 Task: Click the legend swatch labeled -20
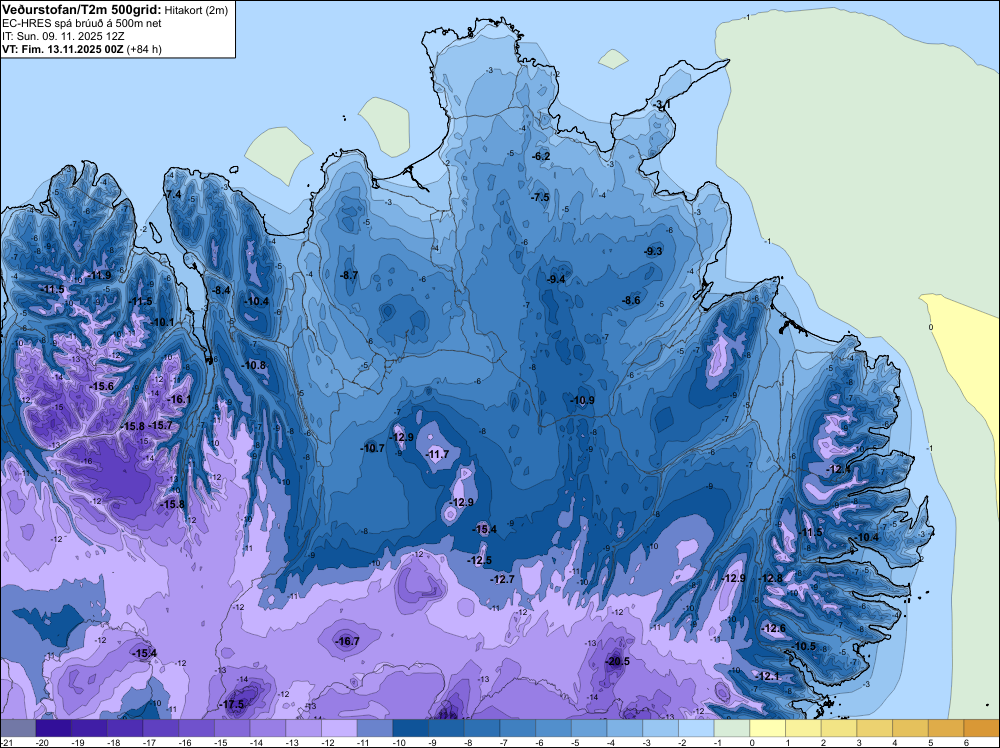click(x=54, y=728)
